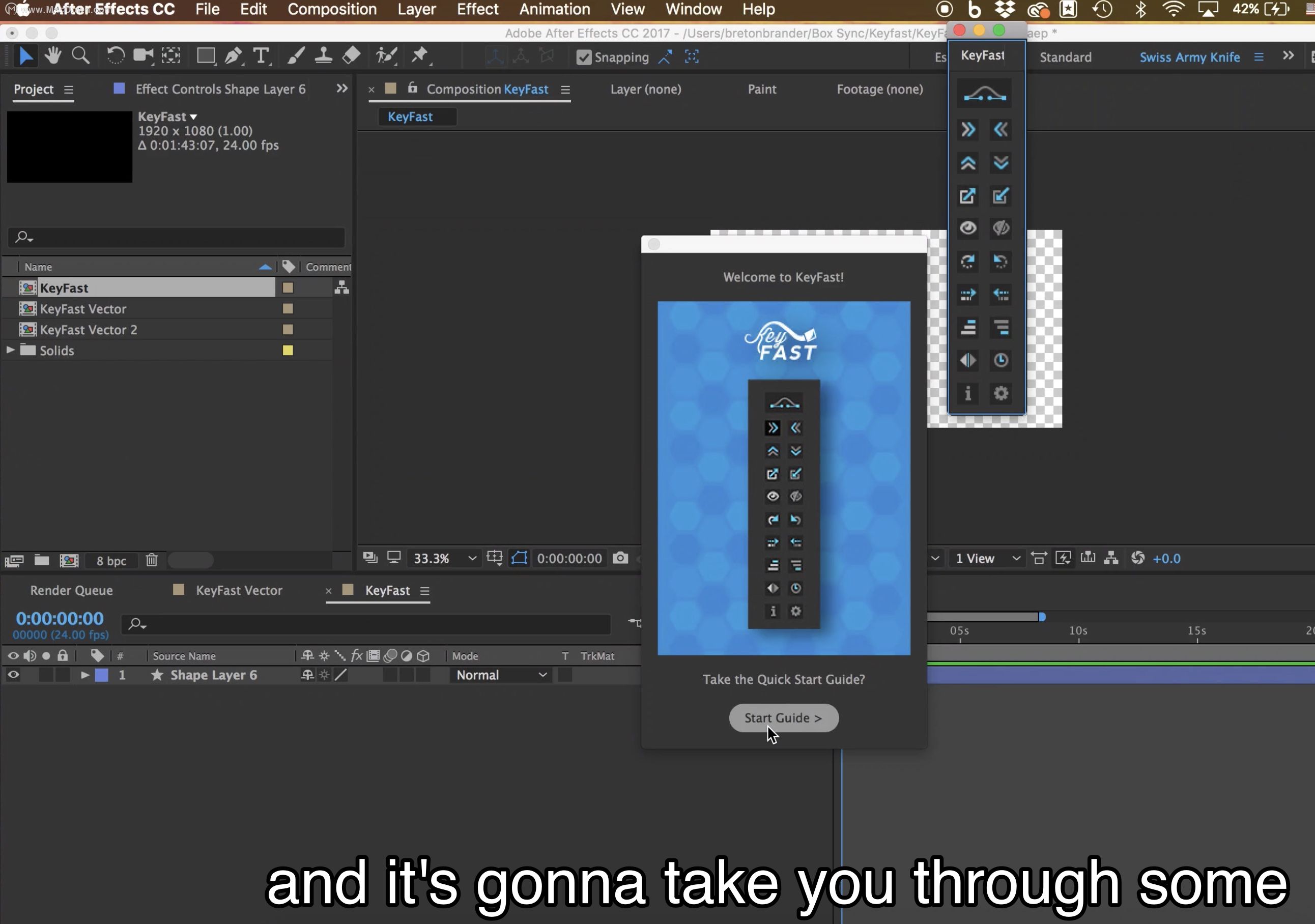Screen dimensions: 1315x924
Task: Toggle the Snapping checkbox
Action: point(583,57)
